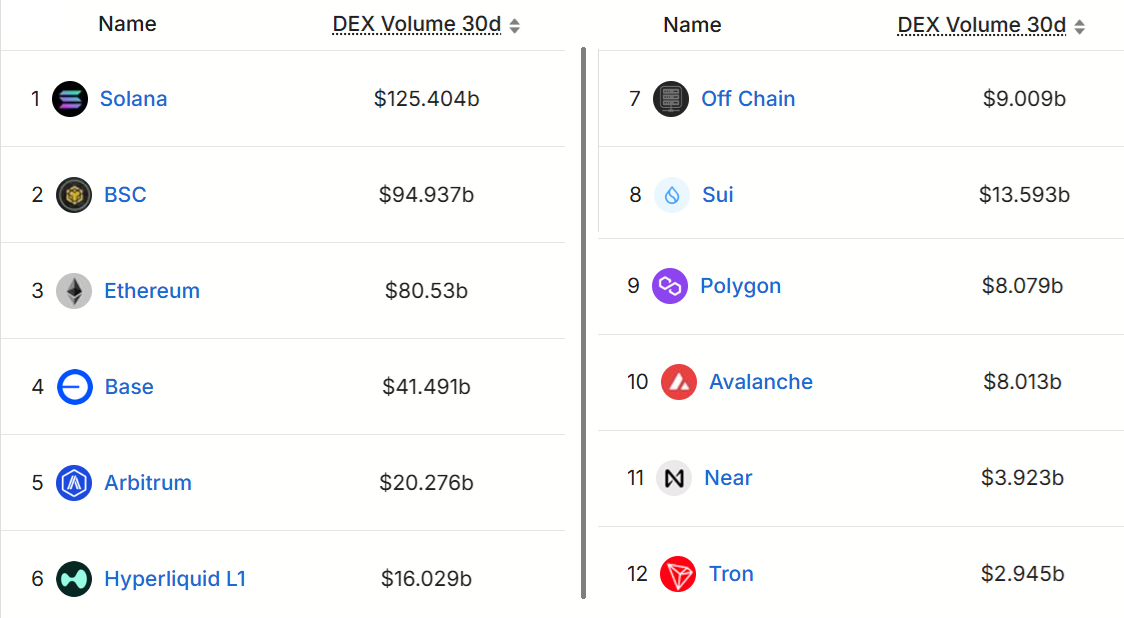Image resolution: width=1124 pixels, height=618 pixels.
Task: Click the right Name column header
Action: click(691, 23)
